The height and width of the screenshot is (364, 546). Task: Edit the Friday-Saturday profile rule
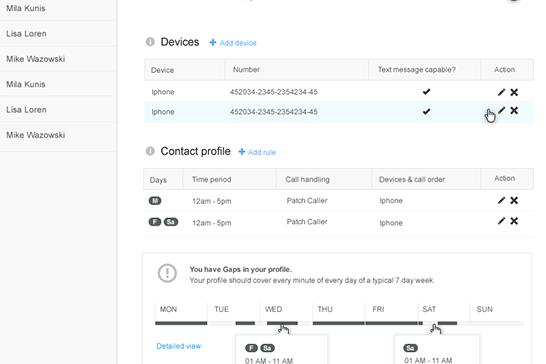click(x=501, y=221)
